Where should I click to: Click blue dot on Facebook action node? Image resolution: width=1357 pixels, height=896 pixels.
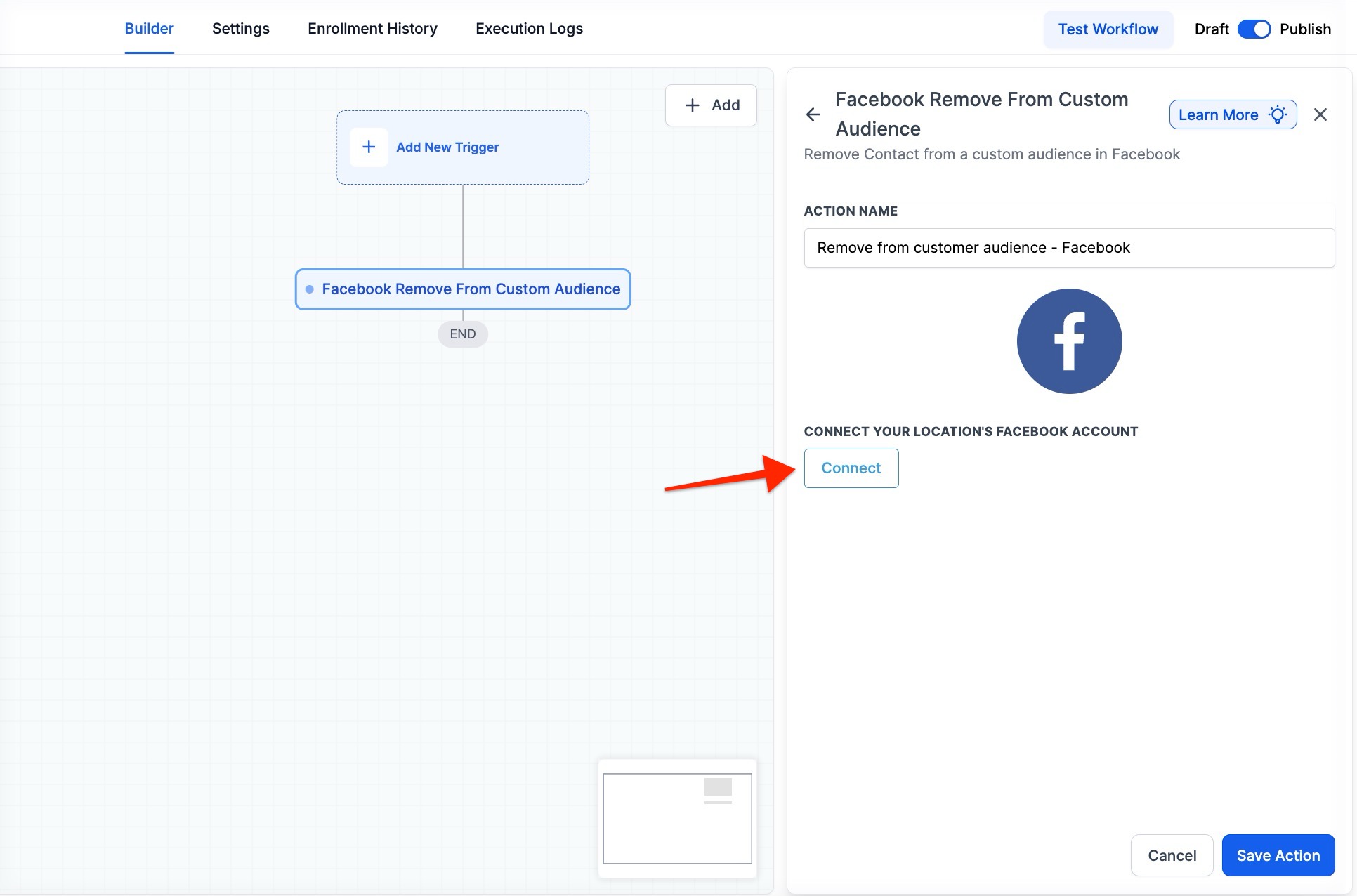[310, 289]
